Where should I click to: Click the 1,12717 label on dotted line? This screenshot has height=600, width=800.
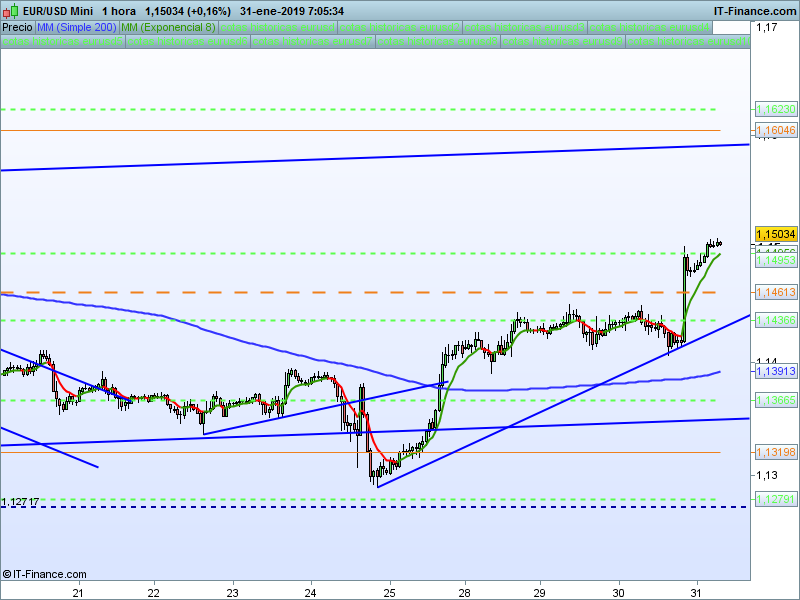coord(20,501)
